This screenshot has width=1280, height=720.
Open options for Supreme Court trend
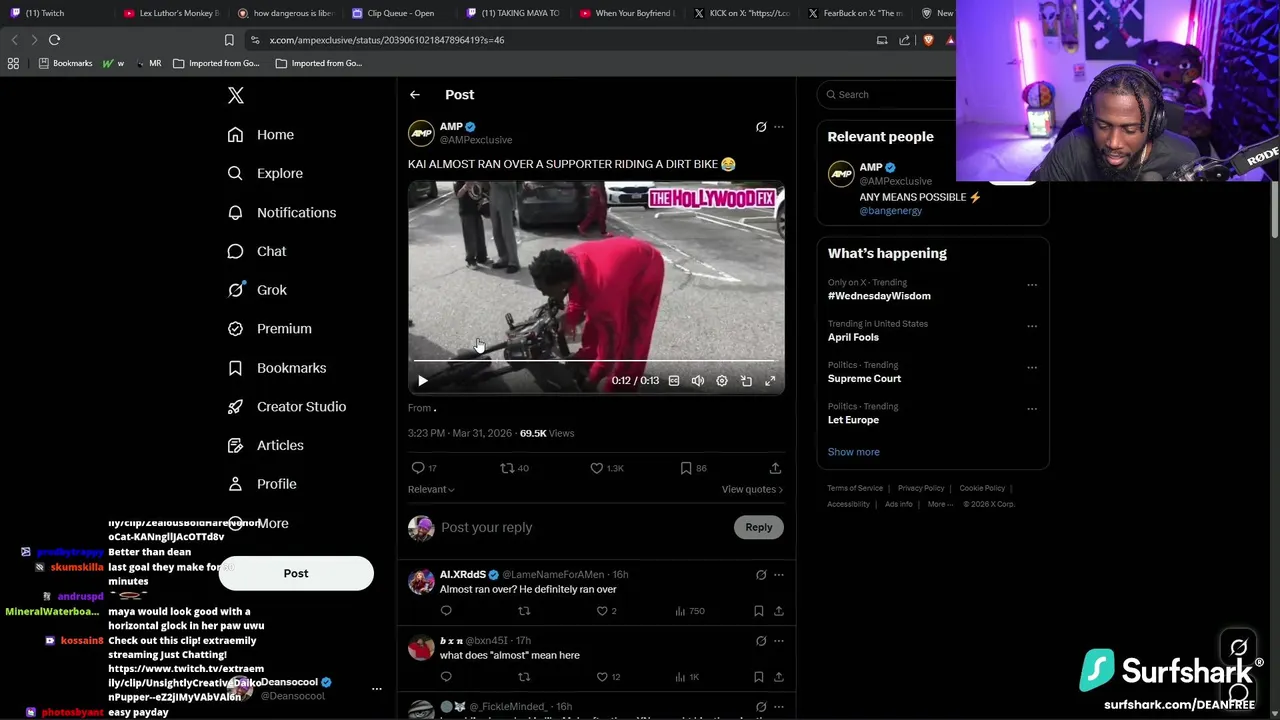click(1032, 367)
